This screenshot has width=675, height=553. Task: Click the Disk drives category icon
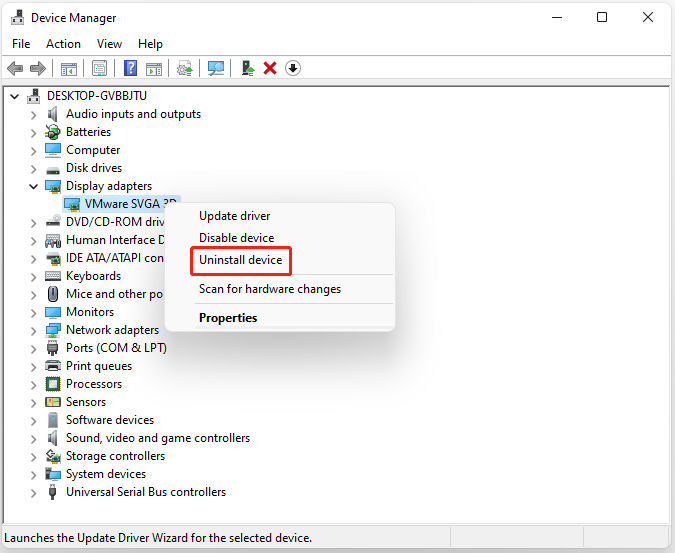point(53,170)
